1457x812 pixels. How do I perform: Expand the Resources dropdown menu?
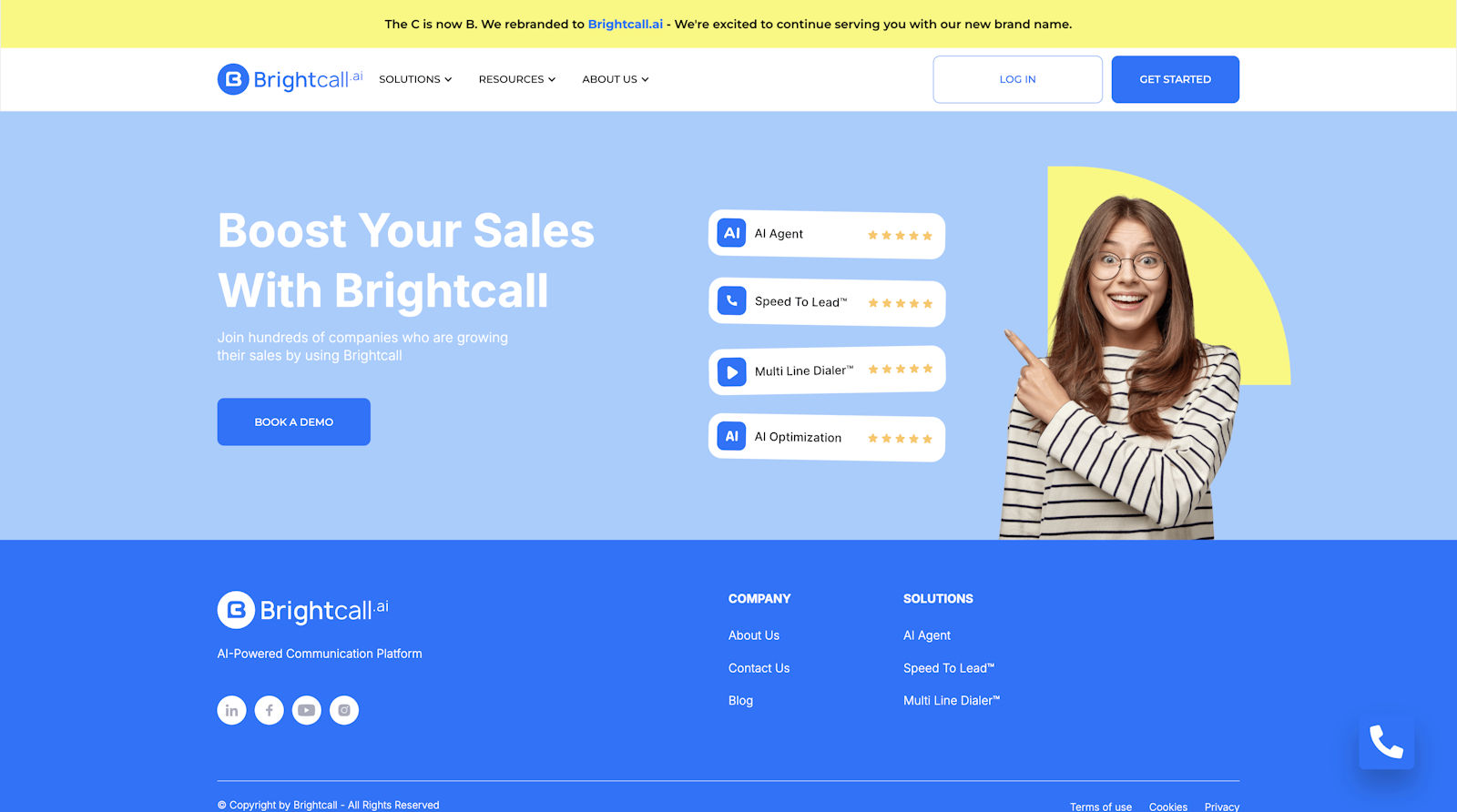(x=516, y=79)
